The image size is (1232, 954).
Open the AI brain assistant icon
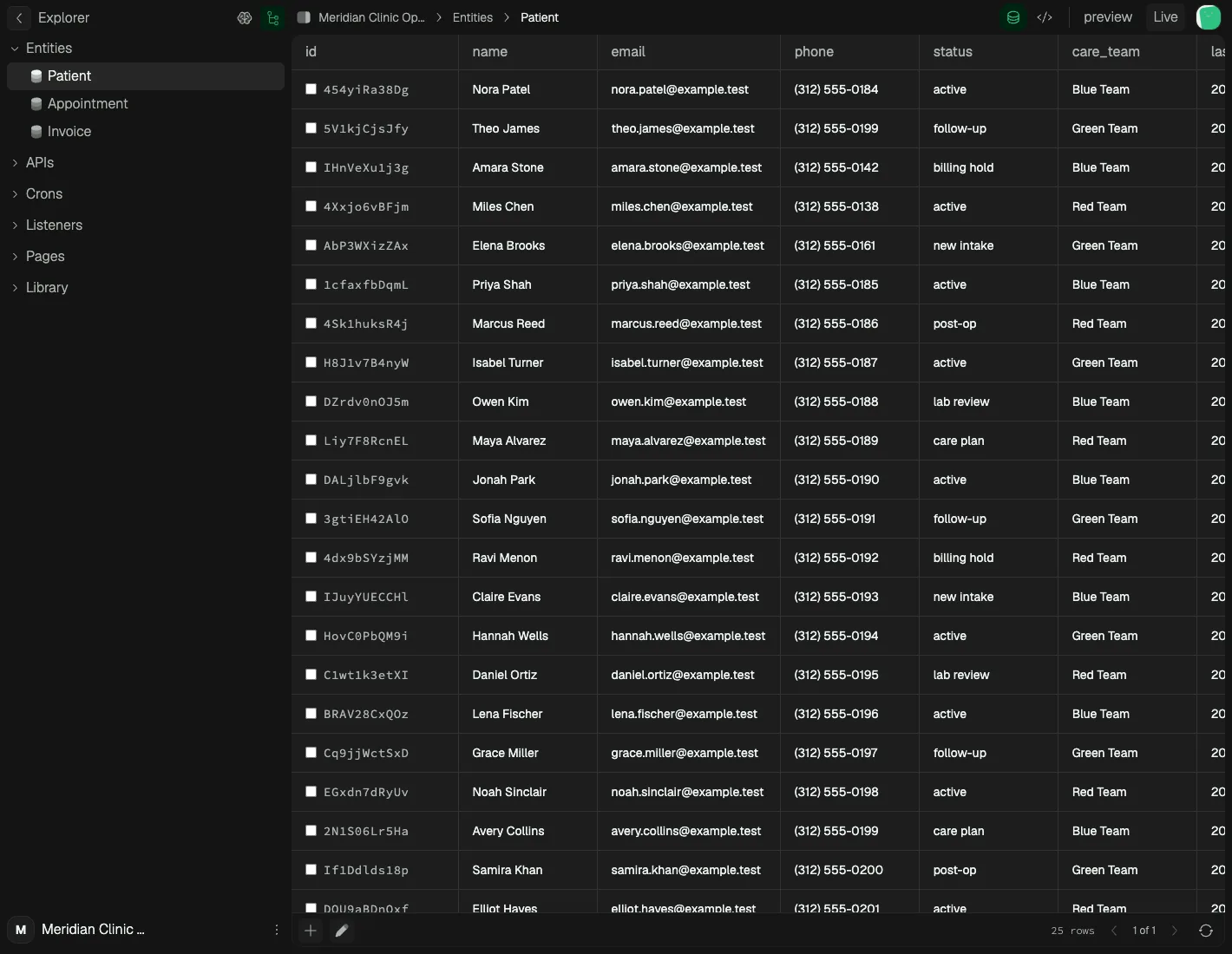click(245, 17)
